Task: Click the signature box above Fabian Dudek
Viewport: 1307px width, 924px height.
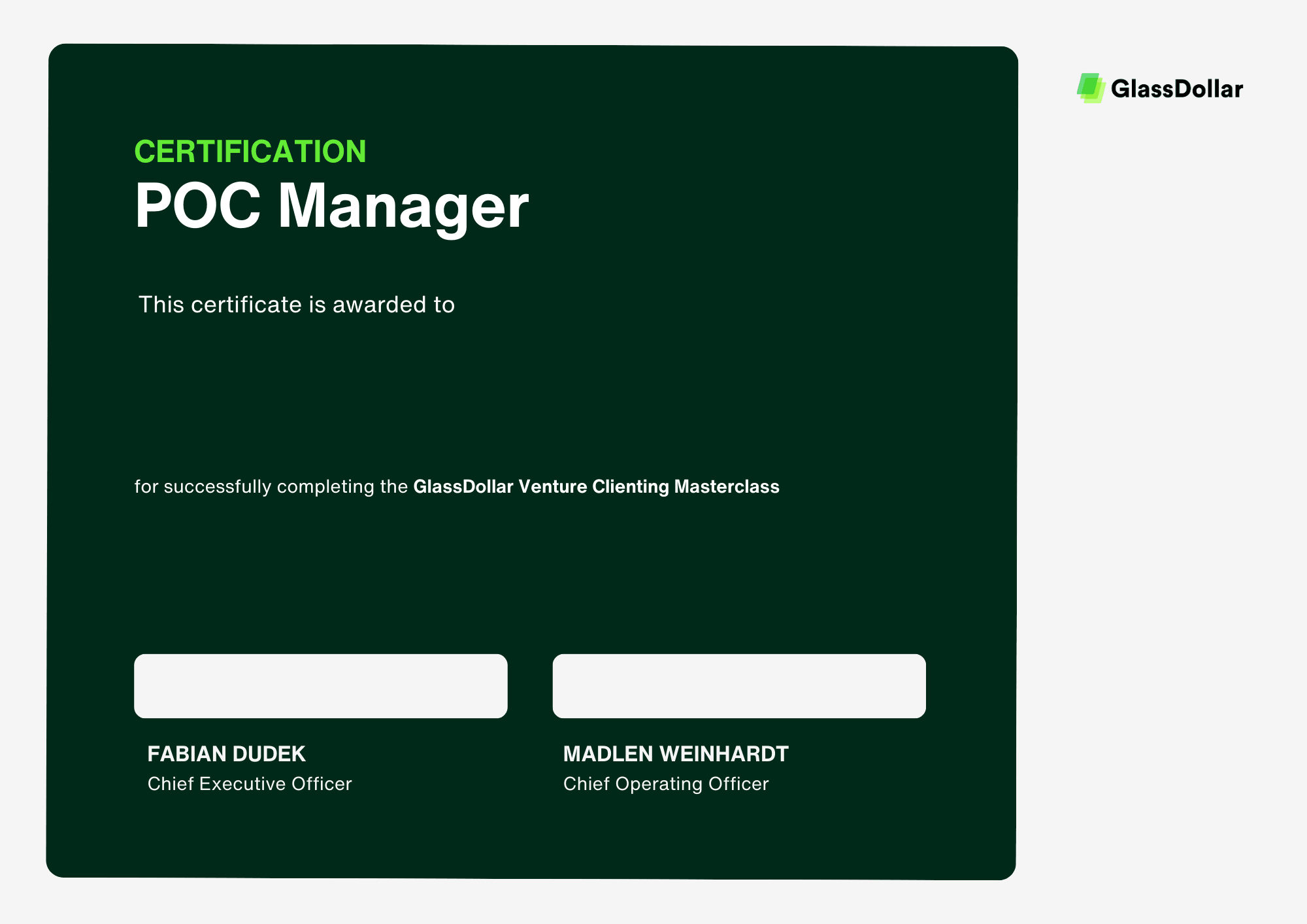Action: coord(321,686)
